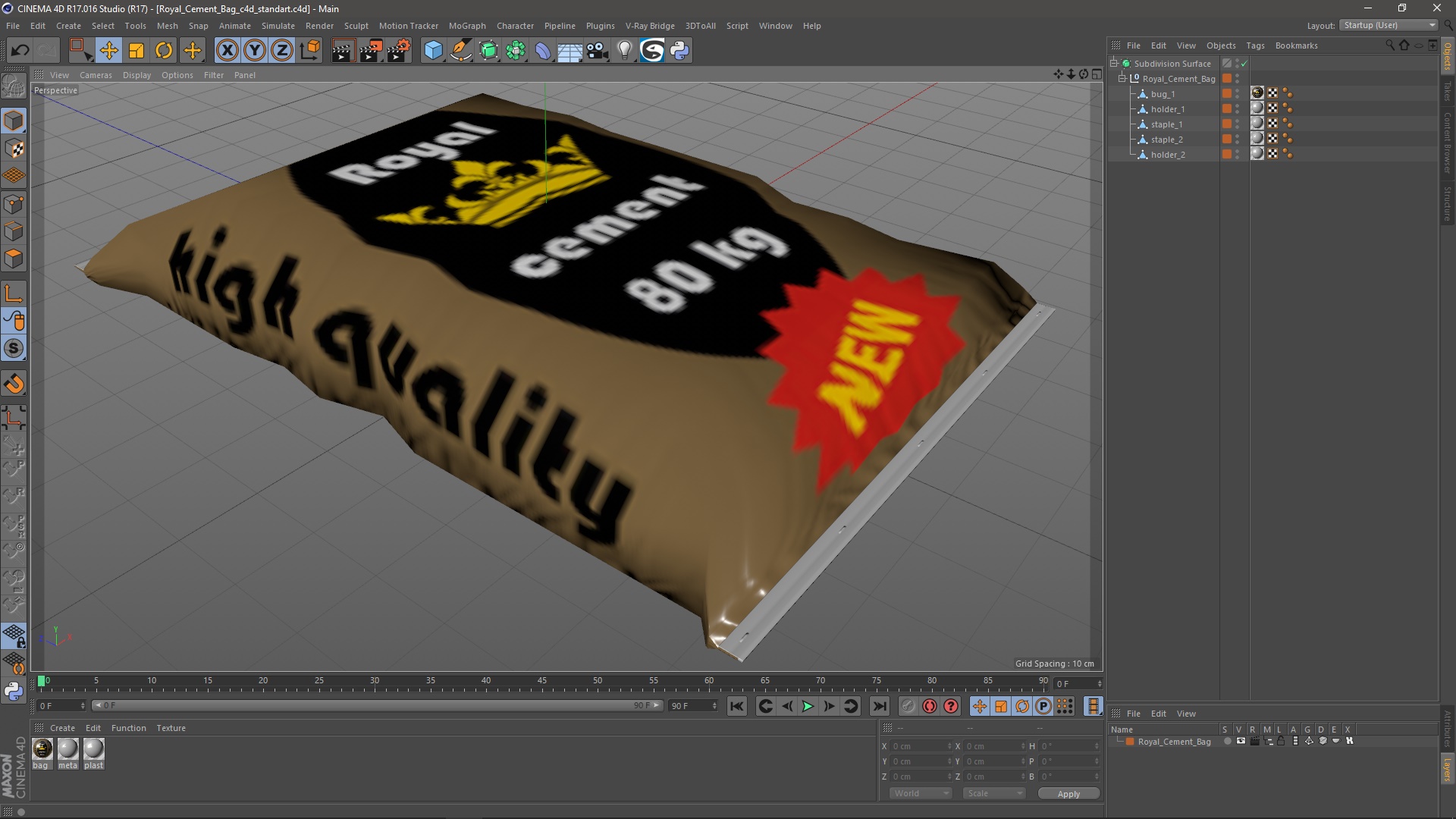Click the Apply button
The height and width of the screenshot is (819, 1456).
1068,794
